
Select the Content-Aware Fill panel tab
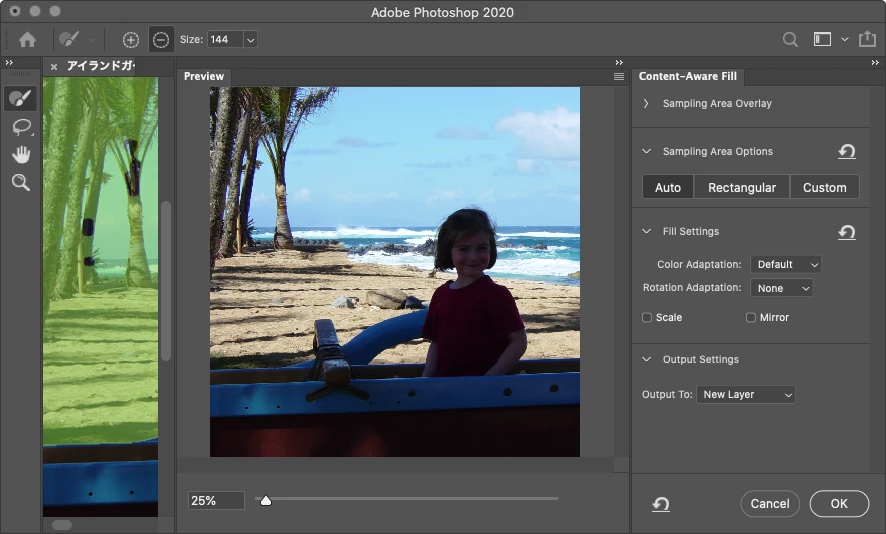click(688, 76)
